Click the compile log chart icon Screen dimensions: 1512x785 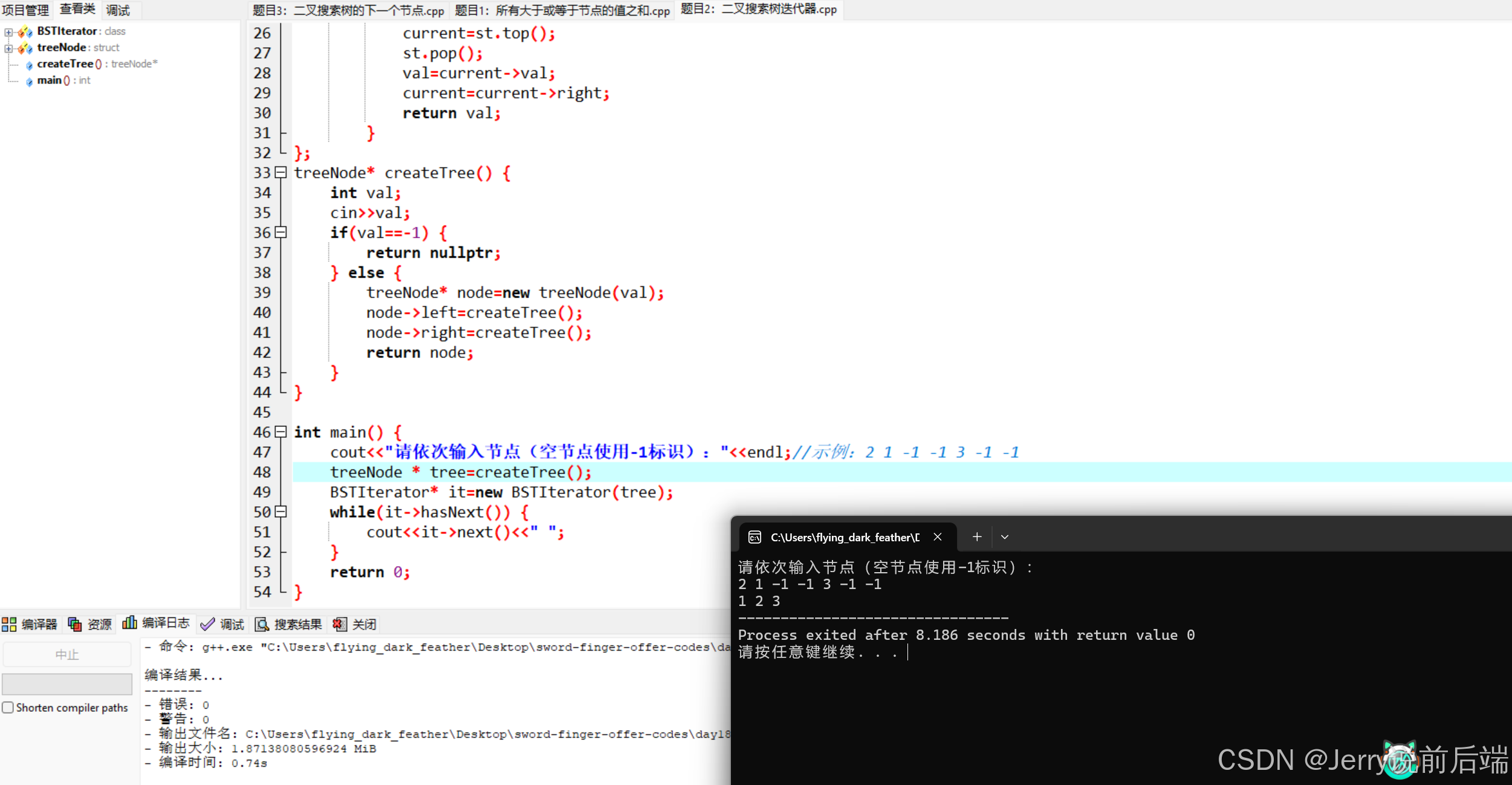click(x=129, y=623)
